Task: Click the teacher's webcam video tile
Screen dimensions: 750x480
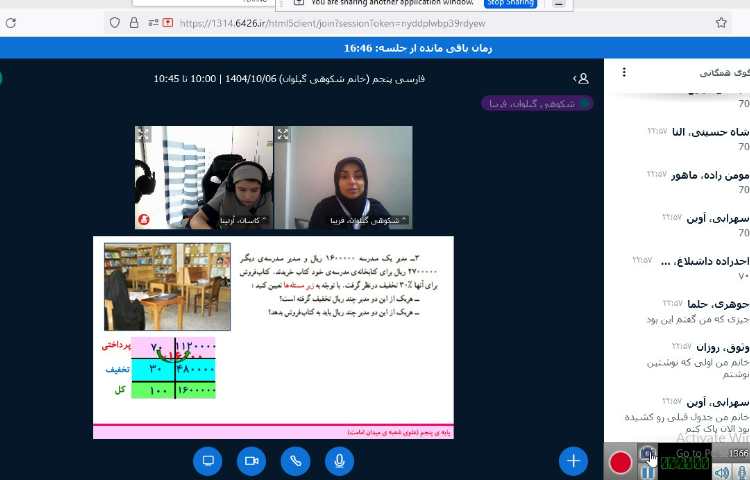Action: tap(343, 177)
